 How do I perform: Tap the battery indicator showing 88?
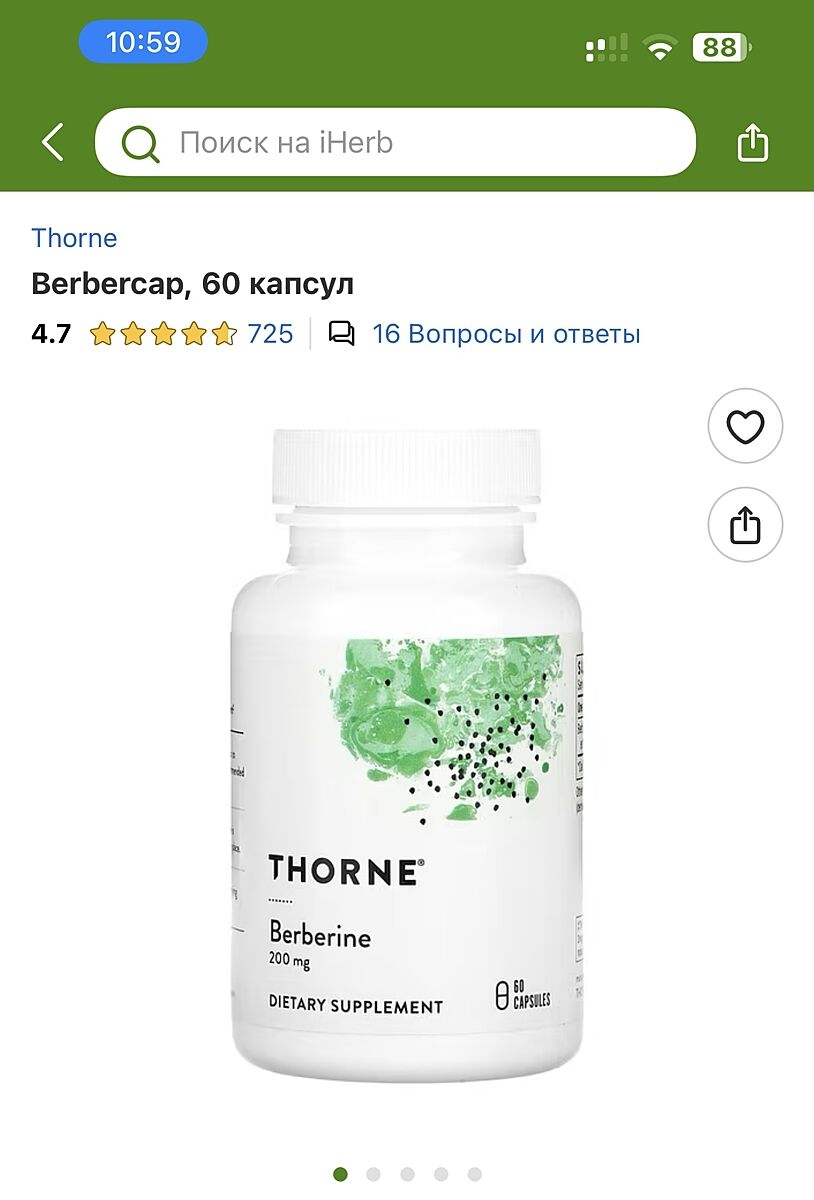coord(722,47)
